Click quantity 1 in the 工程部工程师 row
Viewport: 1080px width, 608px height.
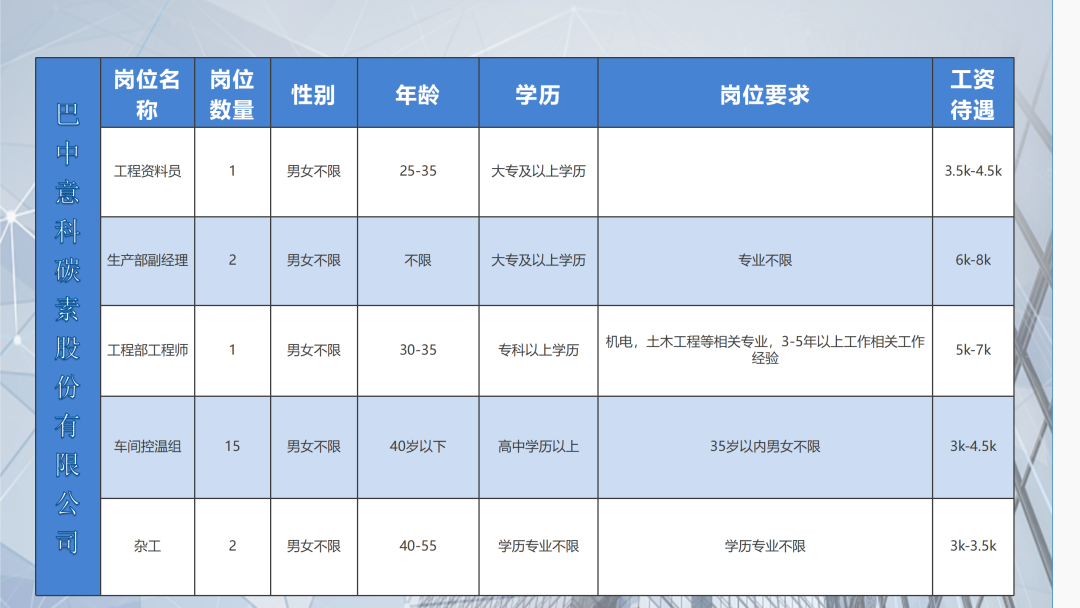point(232,350)
